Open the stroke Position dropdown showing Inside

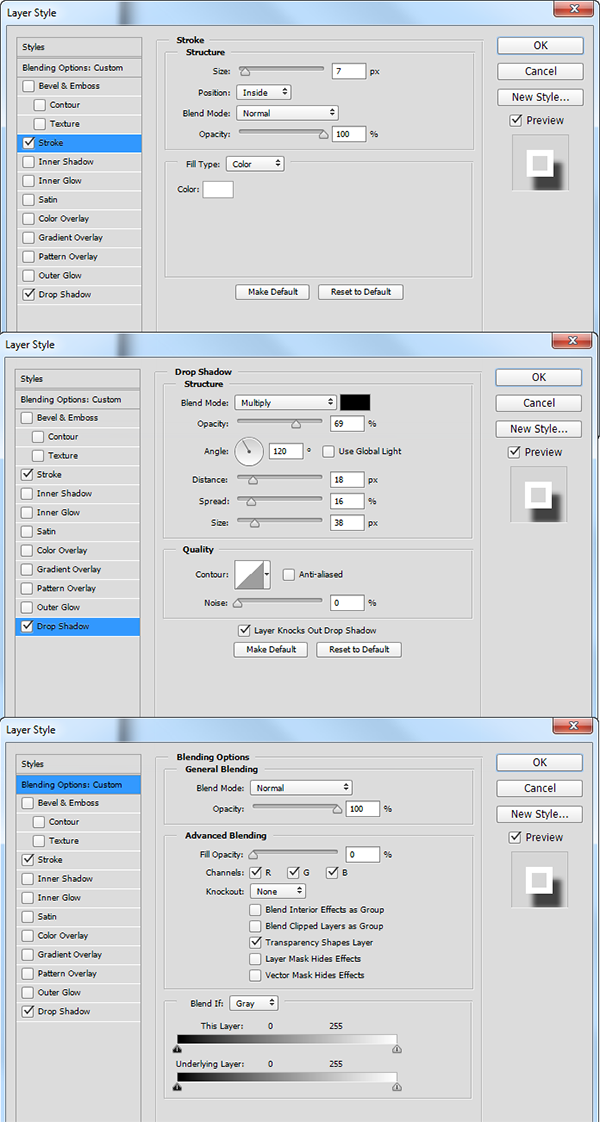(x=264, y=92)
